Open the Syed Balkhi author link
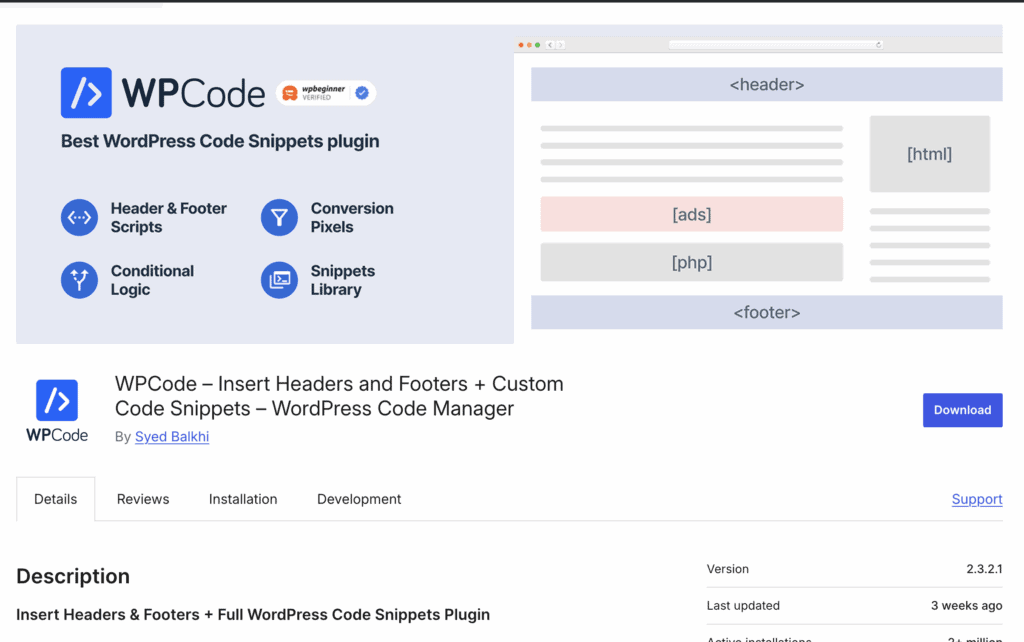 tap(172, 436)
